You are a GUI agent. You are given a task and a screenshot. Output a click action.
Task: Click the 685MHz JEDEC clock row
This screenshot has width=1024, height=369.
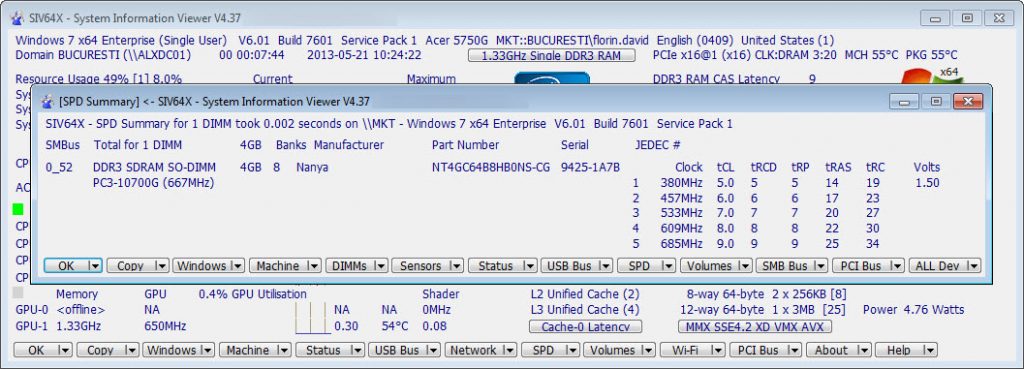756,244
